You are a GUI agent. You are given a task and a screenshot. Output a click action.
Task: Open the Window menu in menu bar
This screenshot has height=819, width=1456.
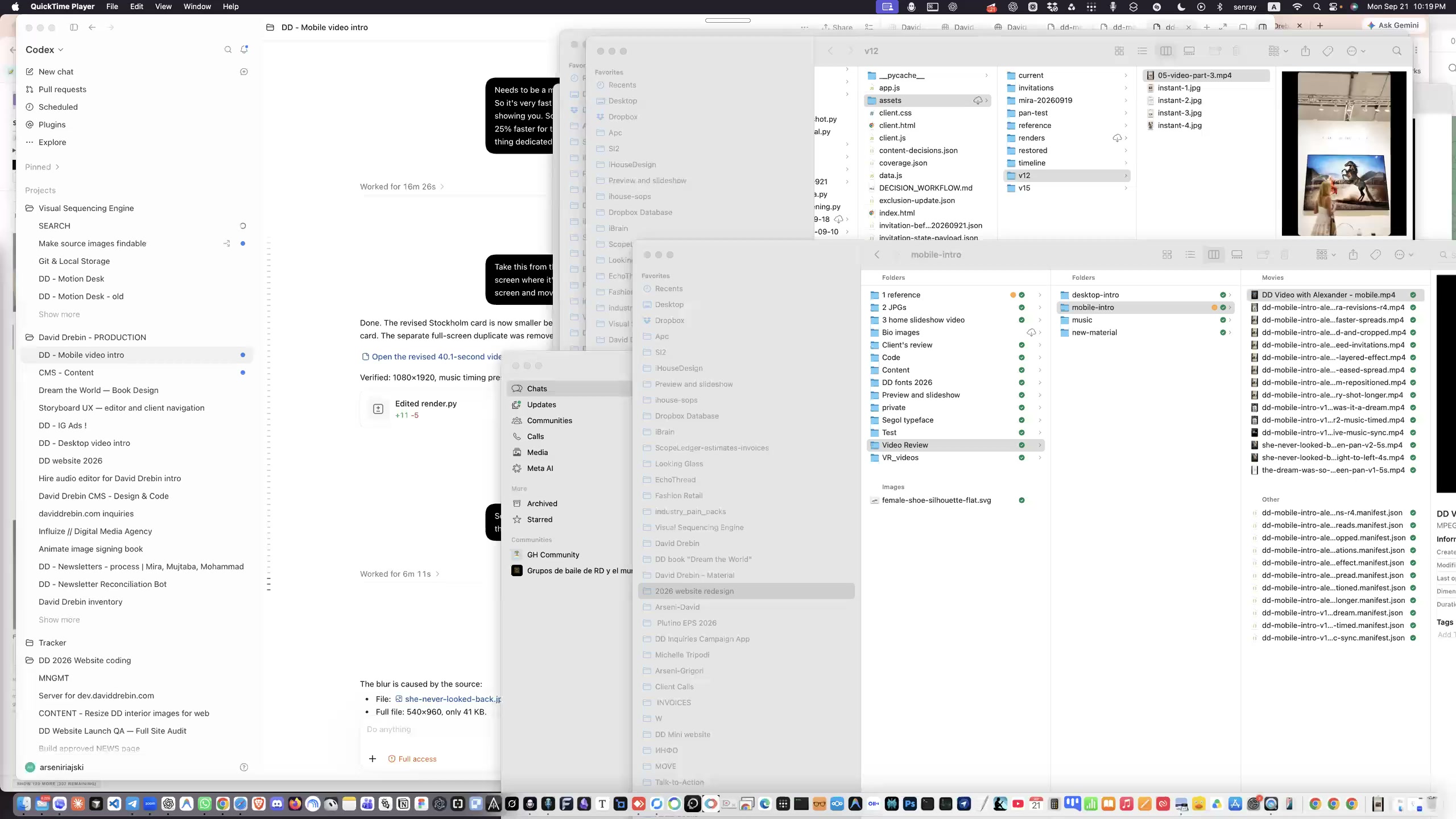(197, 7)
